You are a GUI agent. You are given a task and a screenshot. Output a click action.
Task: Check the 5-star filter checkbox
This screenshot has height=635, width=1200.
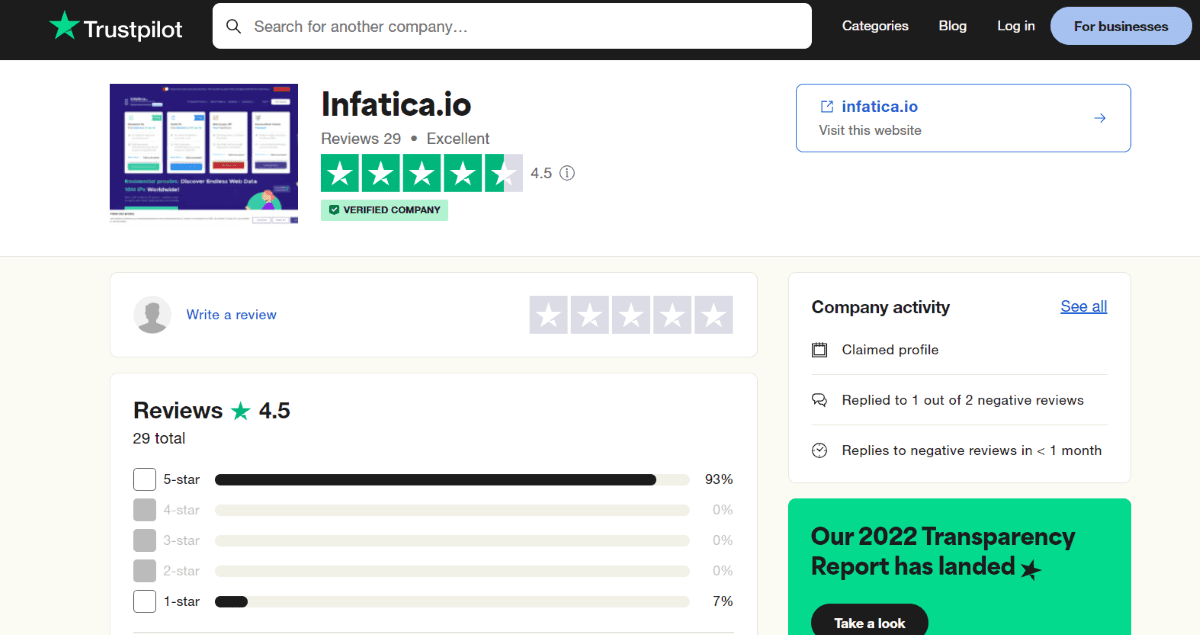145,480
